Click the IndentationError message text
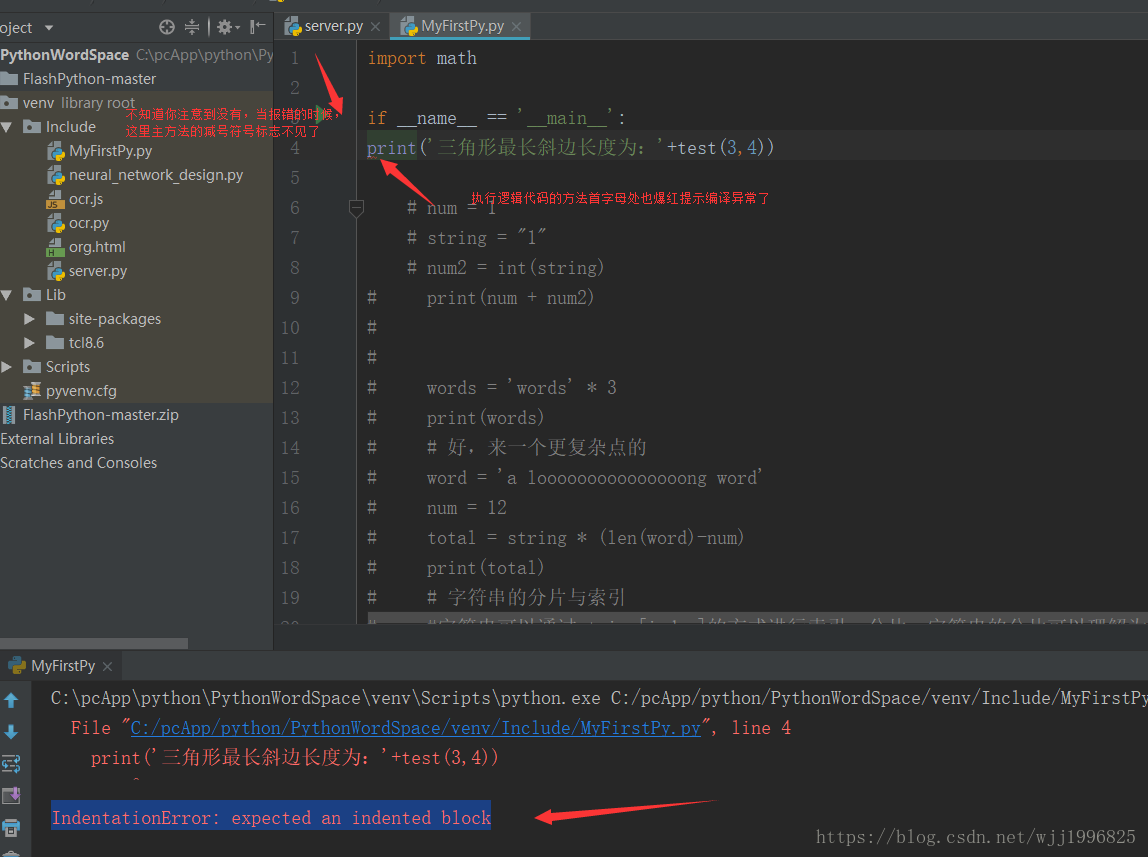The image size is (1148, 857). pyautogui.click(x=271, y=817)
